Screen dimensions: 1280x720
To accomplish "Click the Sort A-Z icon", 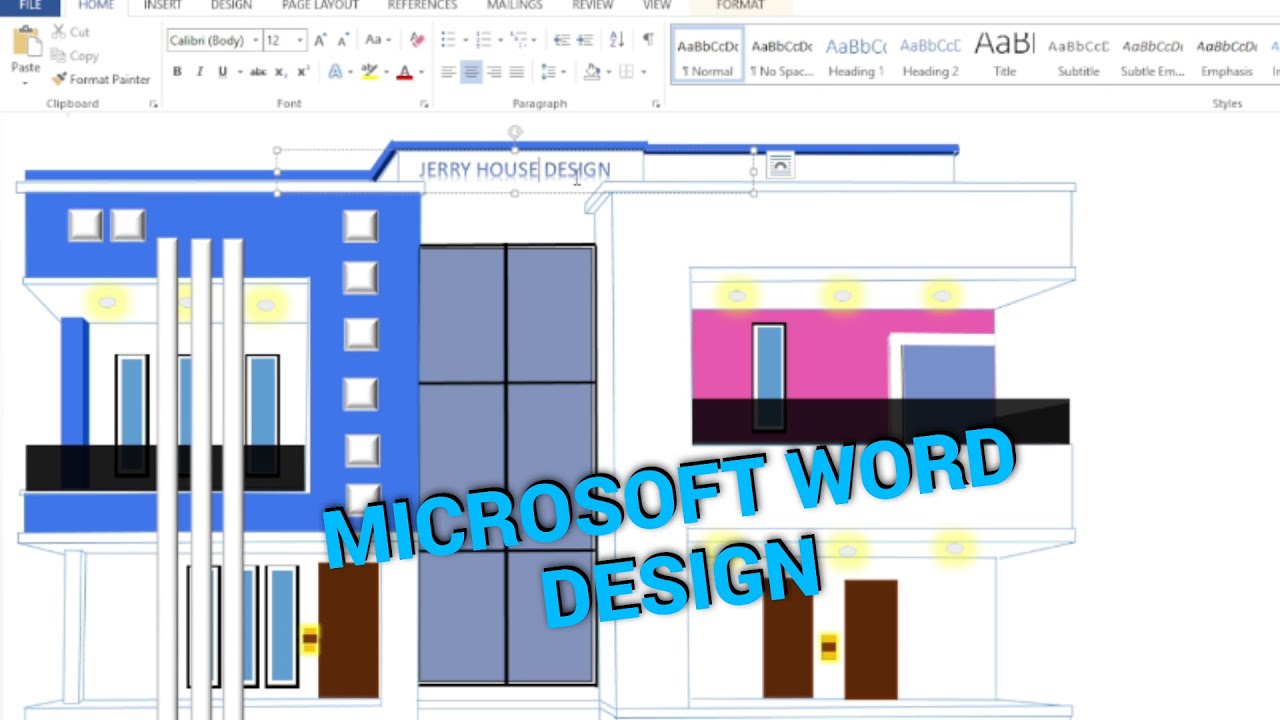I will click(617, 40).
